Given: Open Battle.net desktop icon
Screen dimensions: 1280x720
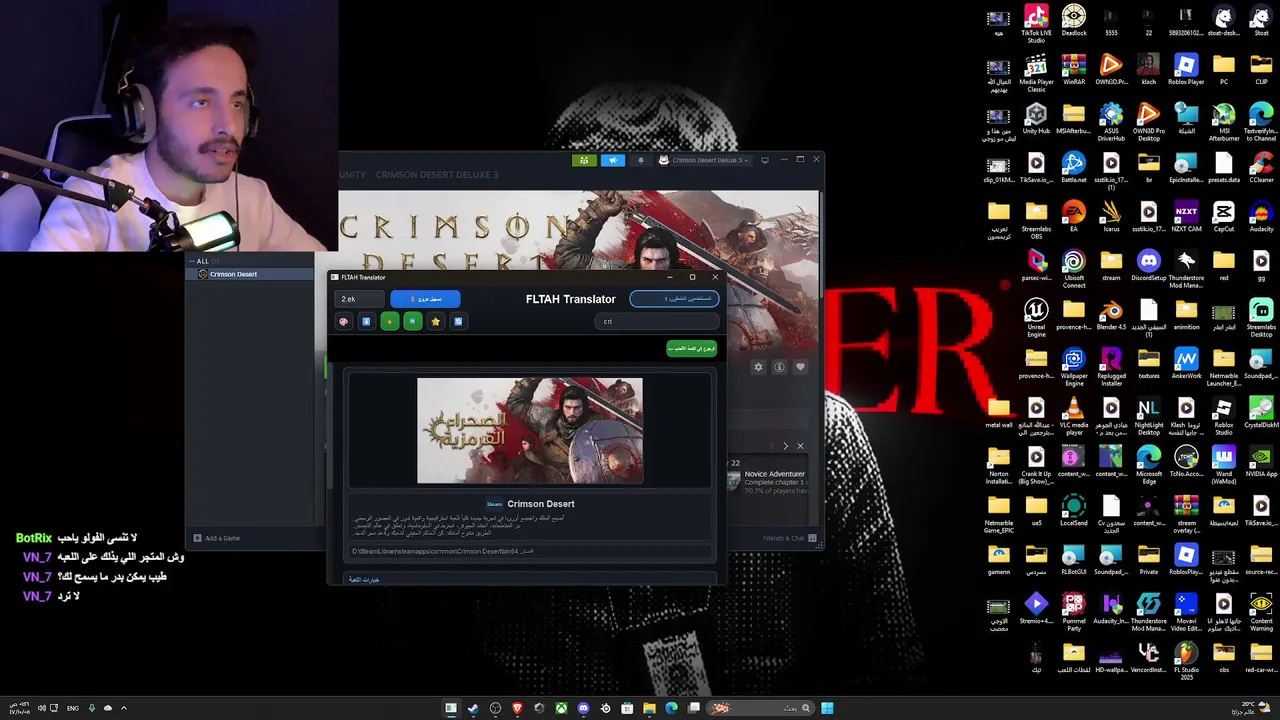Looking at the screenshot, I should pyautogui.click(x=1074, y=168).
